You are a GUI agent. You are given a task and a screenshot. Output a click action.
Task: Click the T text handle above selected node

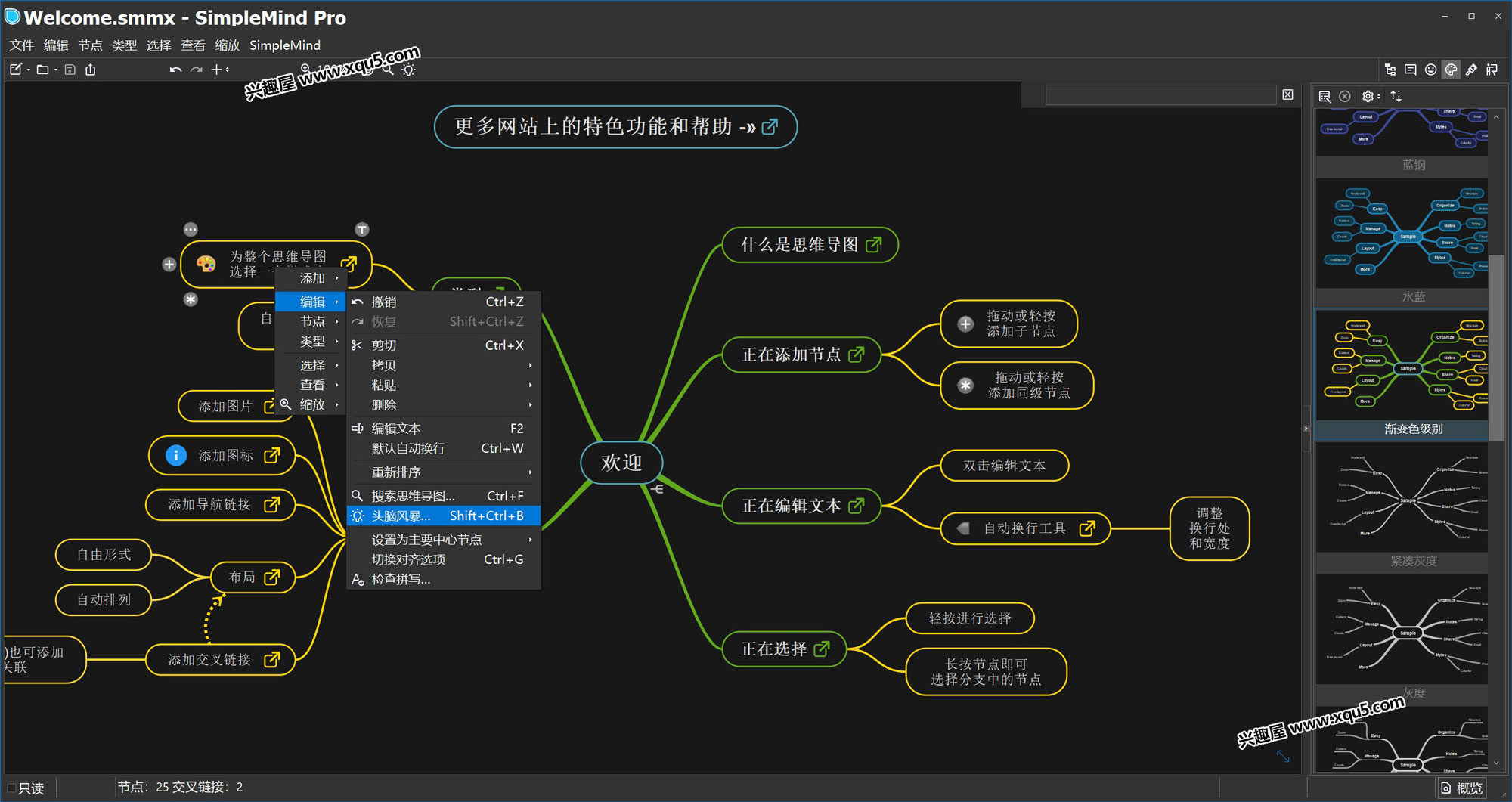pos(362,229)
